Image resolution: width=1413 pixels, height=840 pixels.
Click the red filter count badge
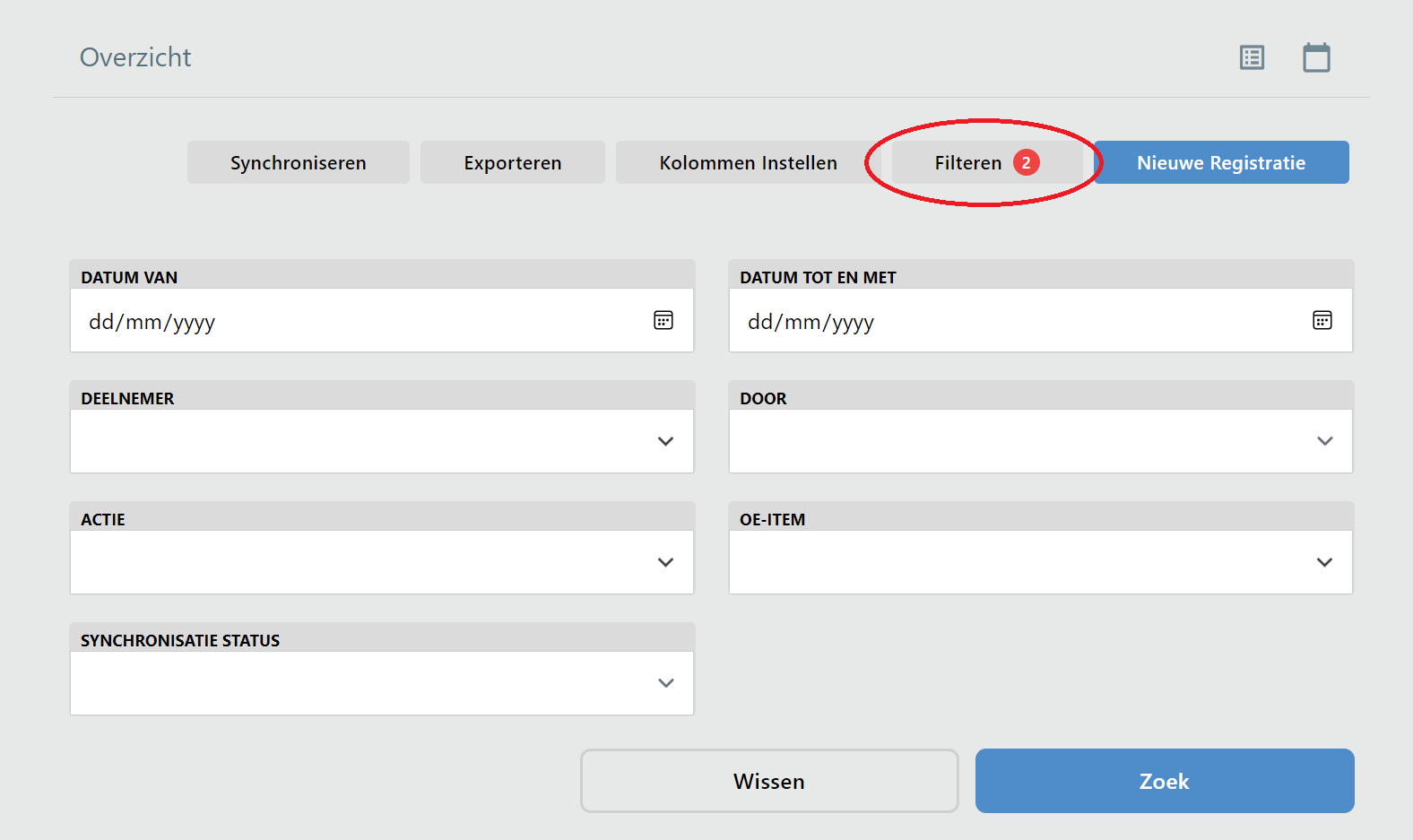tap(1027, 163)
